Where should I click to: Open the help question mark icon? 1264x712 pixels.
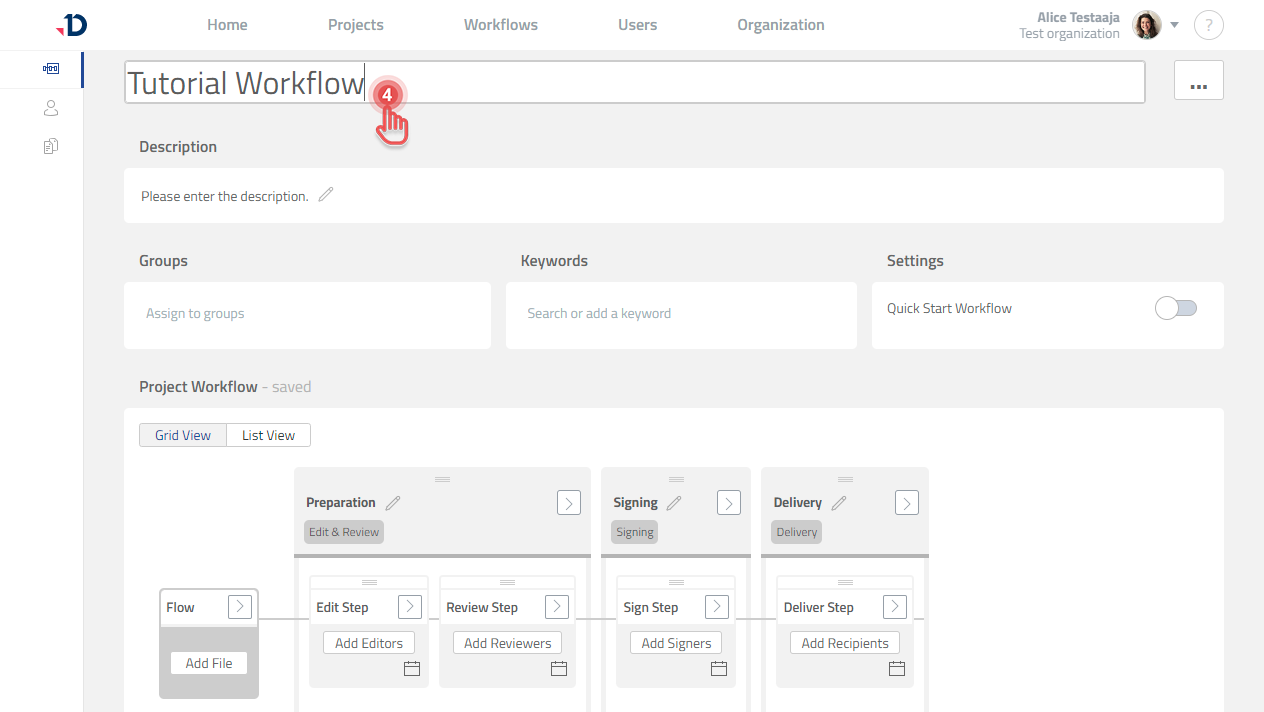pyautogui.click(x=1208, y=24)
